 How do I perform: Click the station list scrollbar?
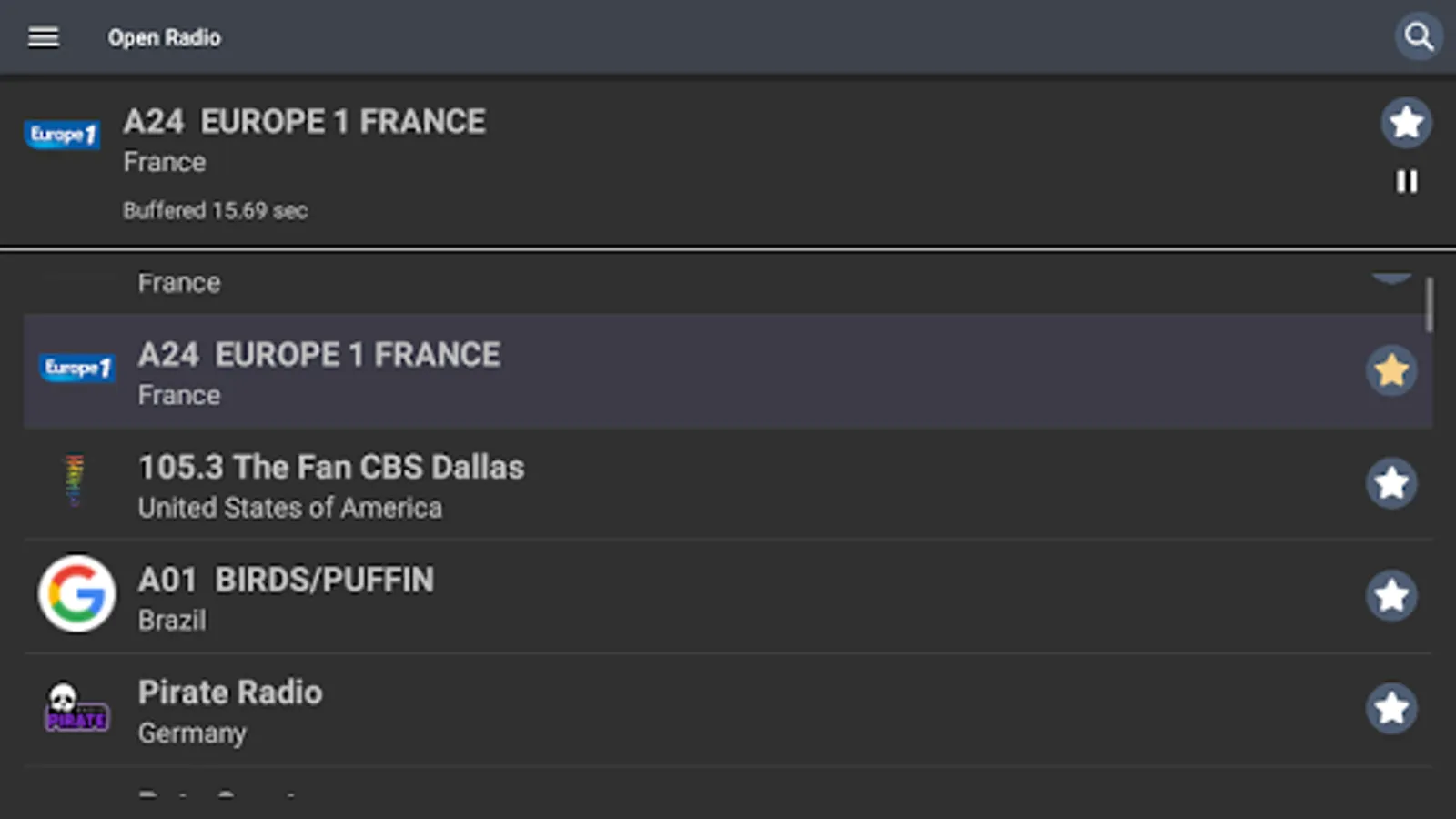(1430, 306)
